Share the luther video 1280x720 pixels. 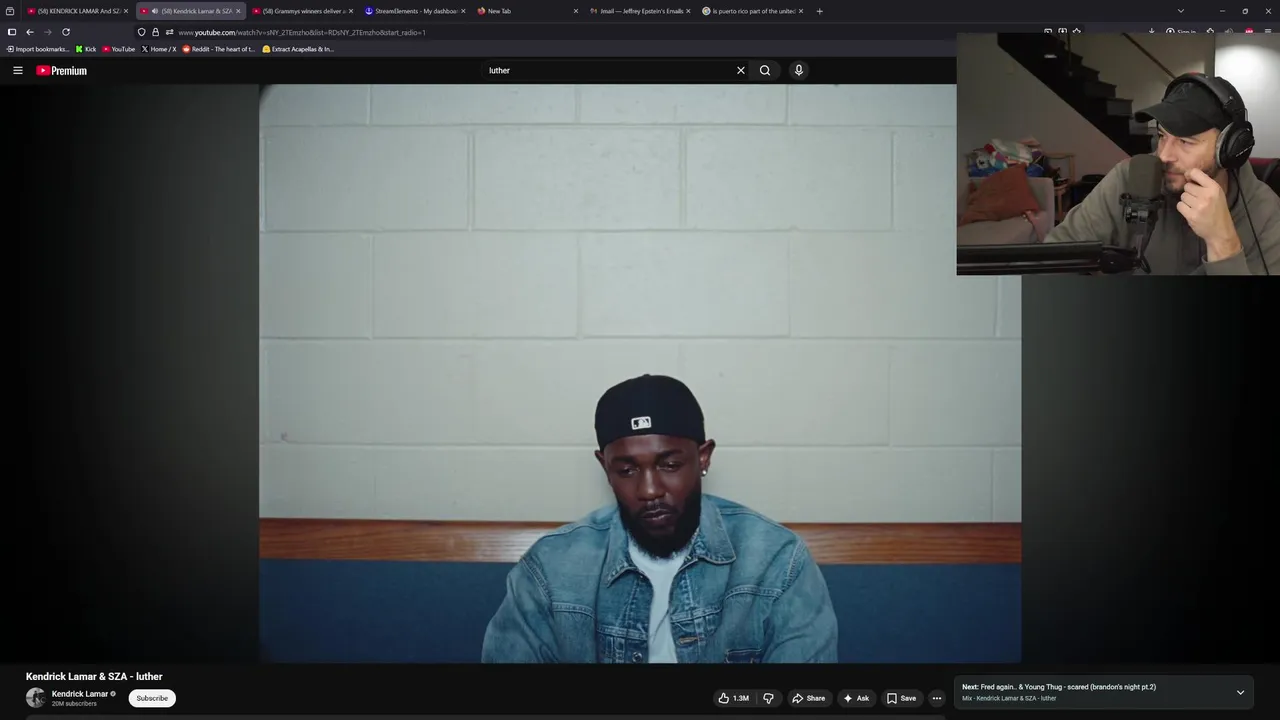coord(808,698)
